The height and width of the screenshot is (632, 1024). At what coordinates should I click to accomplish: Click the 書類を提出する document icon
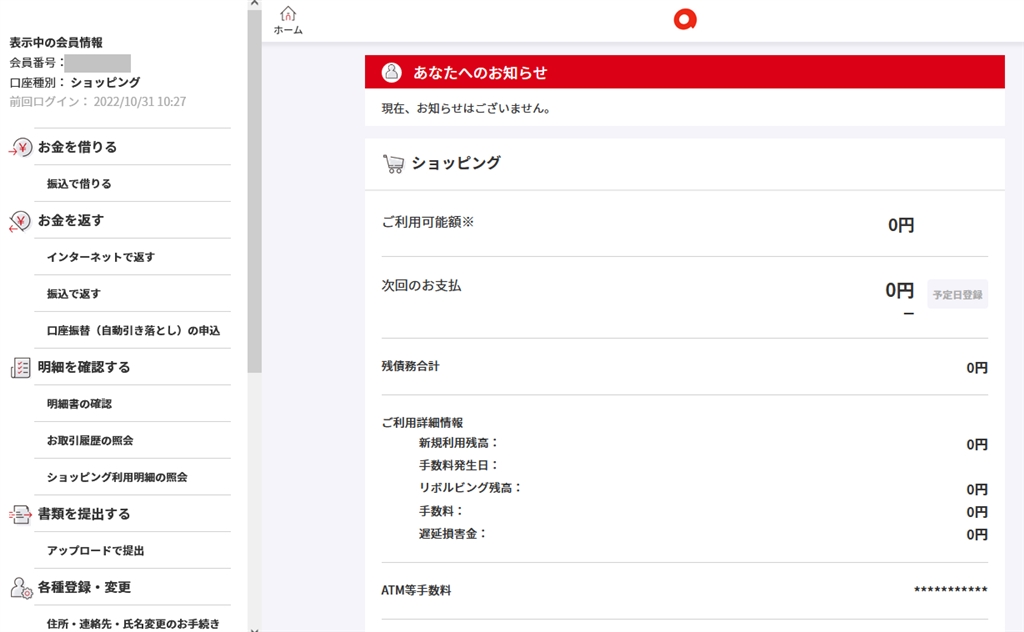tap(20, 514)
